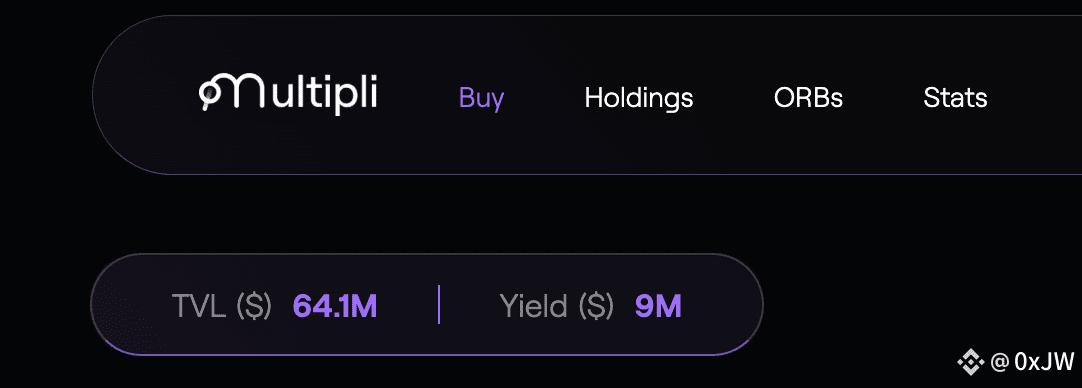Viewport: 1082px width, 388px height.
Task: Open the Stats section
Action: coord(955,97)
